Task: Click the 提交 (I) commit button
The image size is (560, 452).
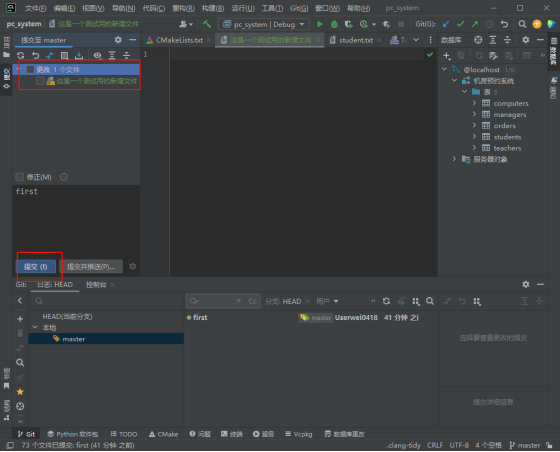Action: [36, 267]
